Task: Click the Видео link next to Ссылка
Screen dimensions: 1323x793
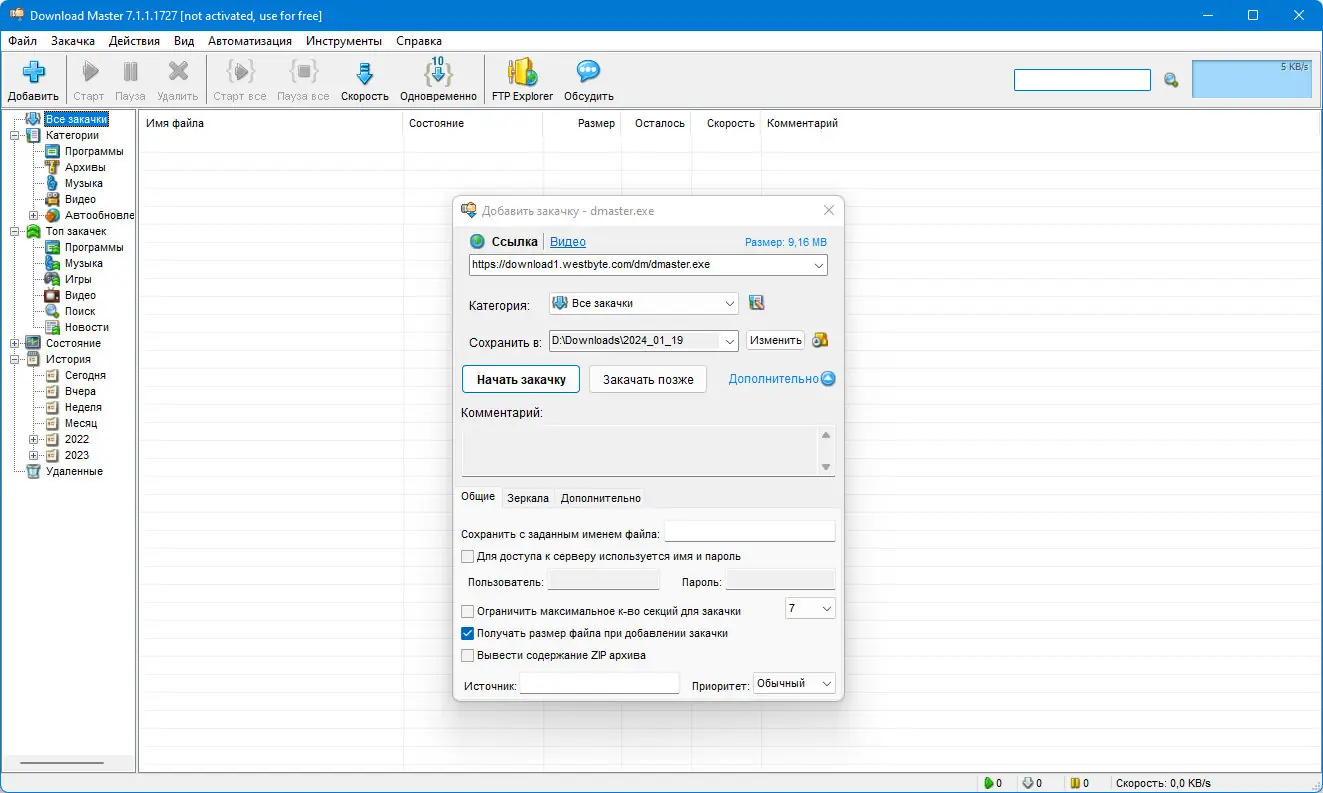Action: [568, 242]
